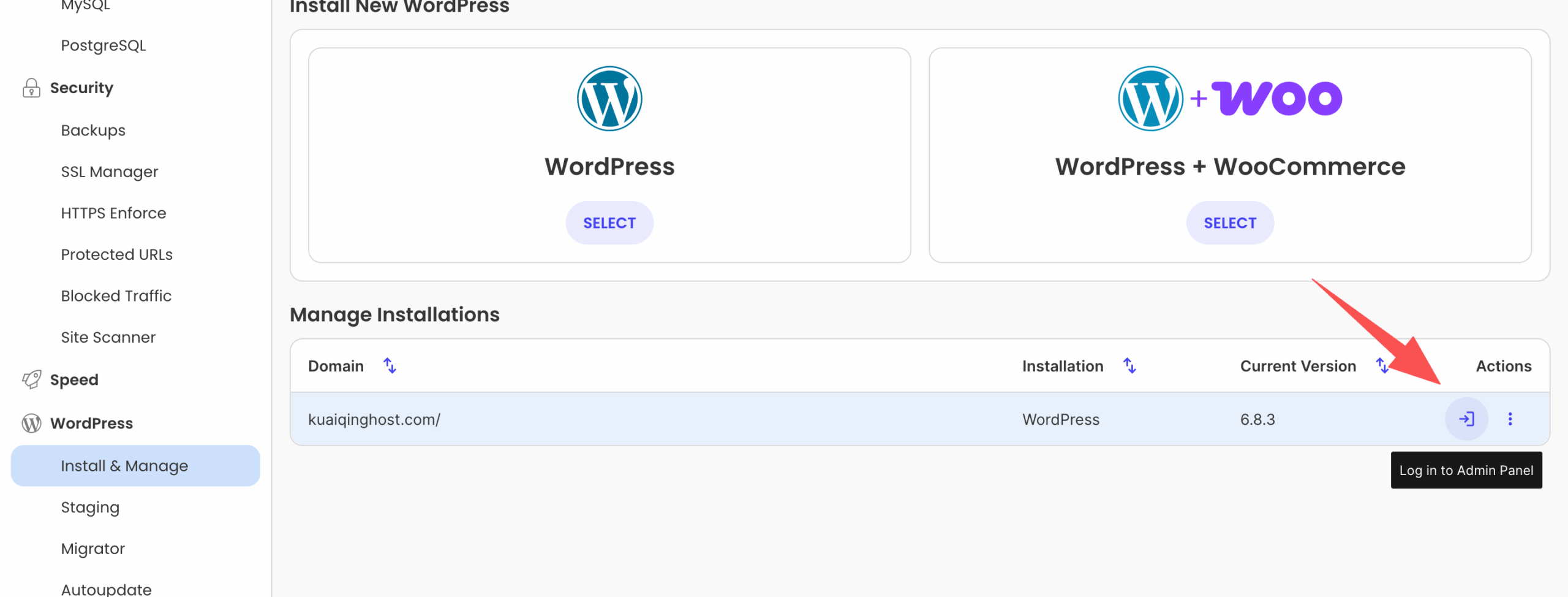This screenshot has width=1568, height=597.
Task: Open the PostgreSQL sidebar item
Action: point(103,45)
